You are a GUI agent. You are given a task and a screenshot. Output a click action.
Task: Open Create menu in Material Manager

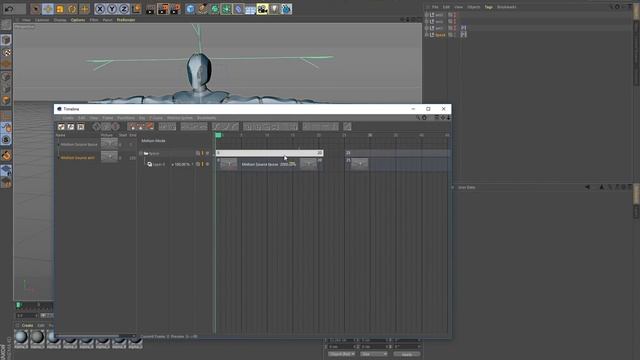[x=27, y=325]
